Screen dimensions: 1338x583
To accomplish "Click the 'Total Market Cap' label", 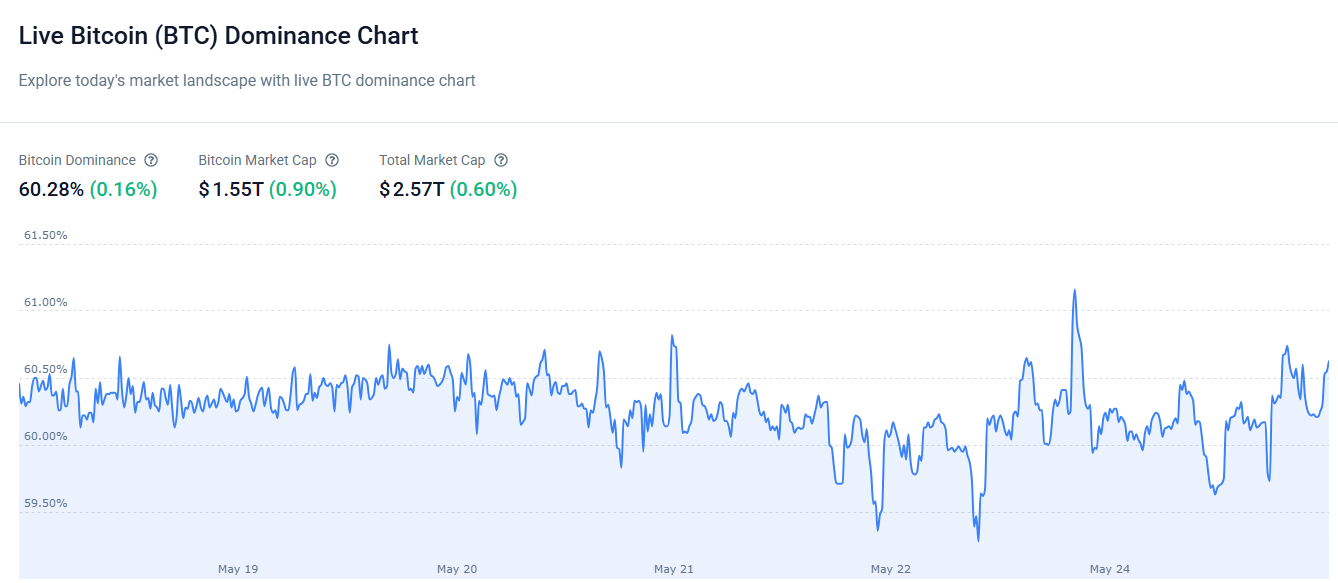I will coord(432,160).
